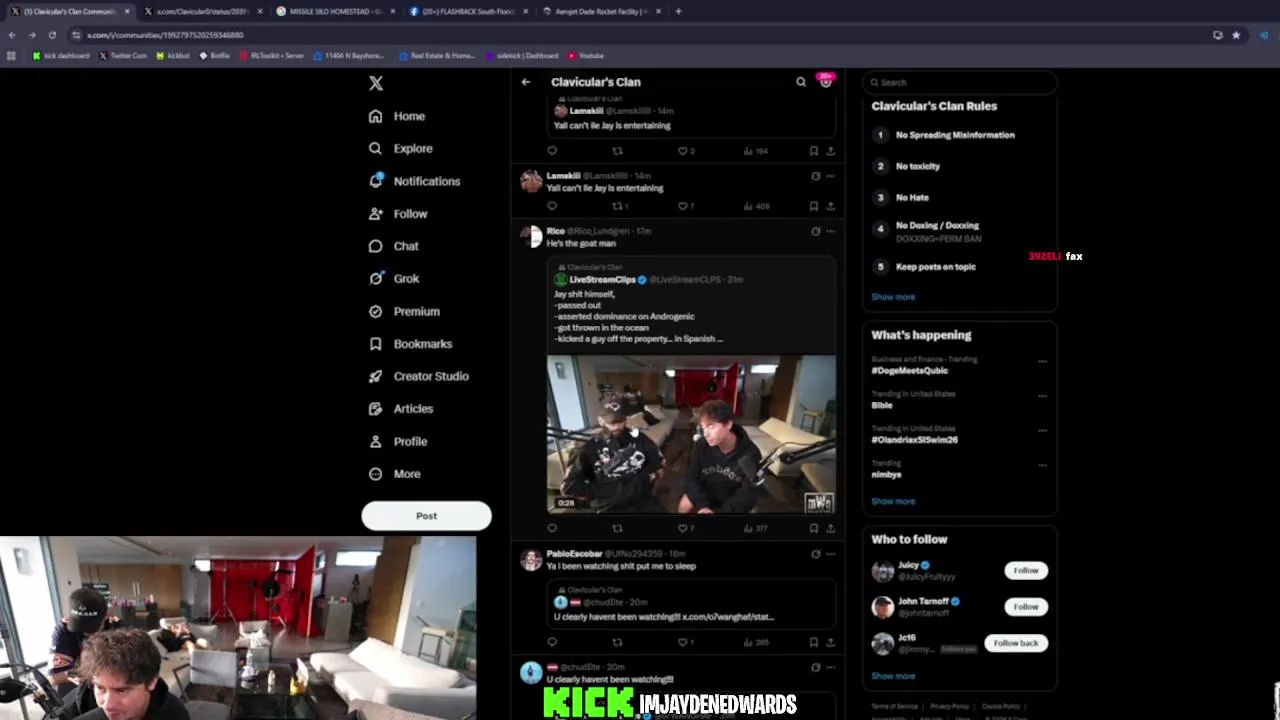Open the #DogeMeetsQubic trend

909,370
